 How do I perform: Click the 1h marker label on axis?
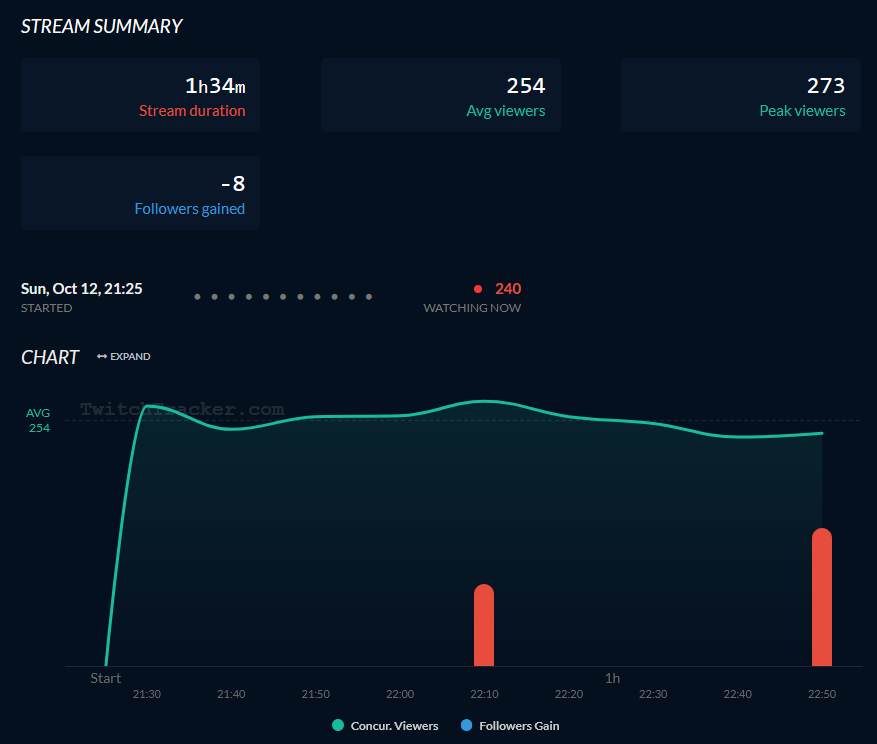[x=612, y=678]
